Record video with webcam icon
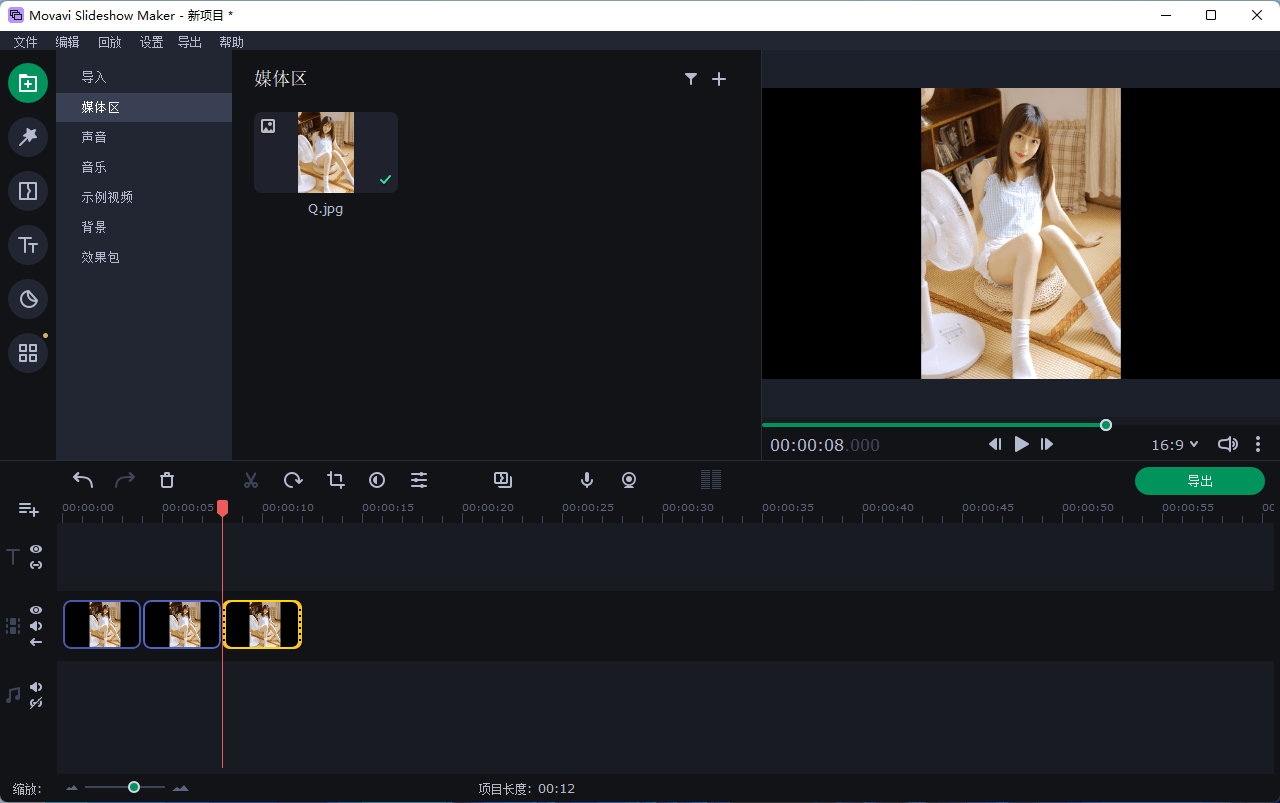The height and width of the screenshot is (803, 1280). [629, 480]
